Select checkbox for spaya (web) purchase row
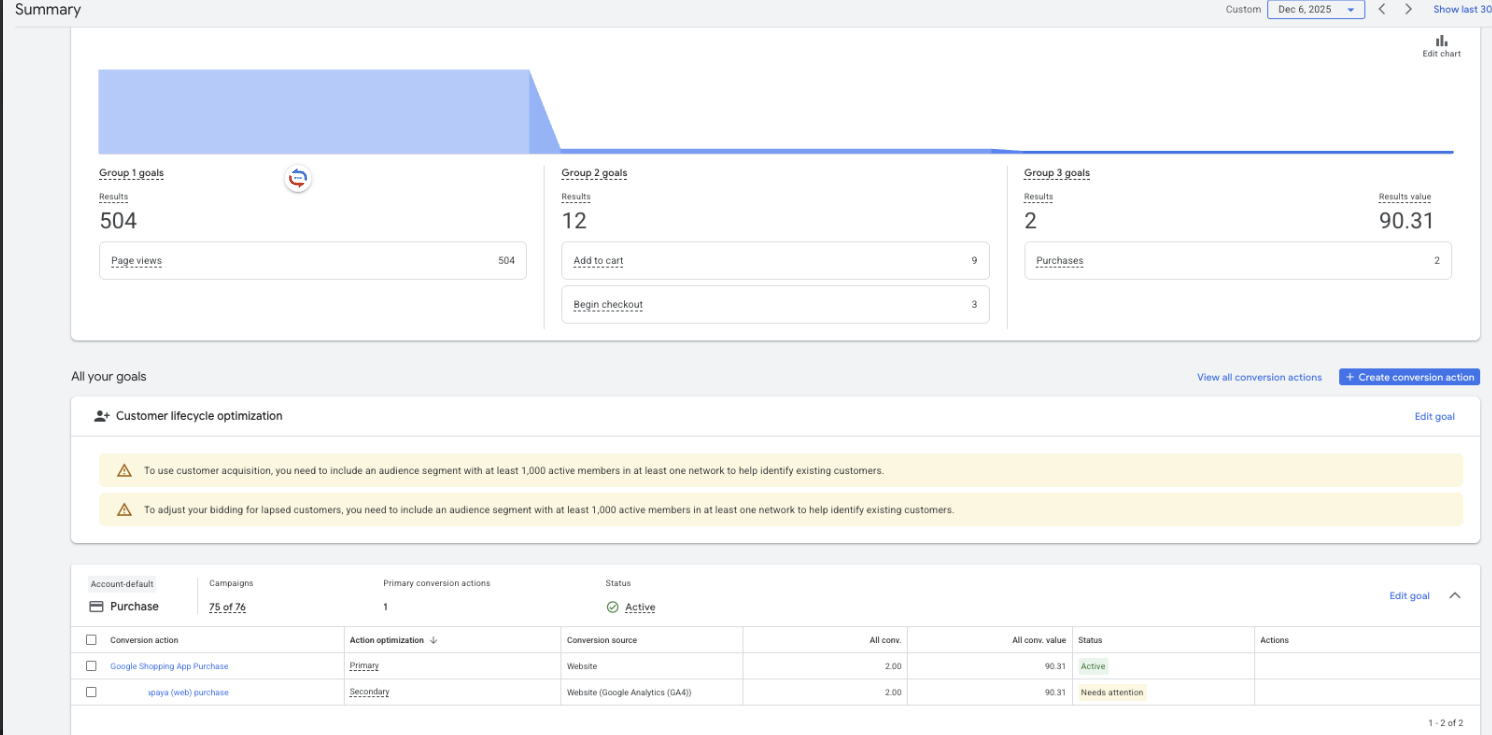Screen dimensions: 1492x735 pos(91,692)
